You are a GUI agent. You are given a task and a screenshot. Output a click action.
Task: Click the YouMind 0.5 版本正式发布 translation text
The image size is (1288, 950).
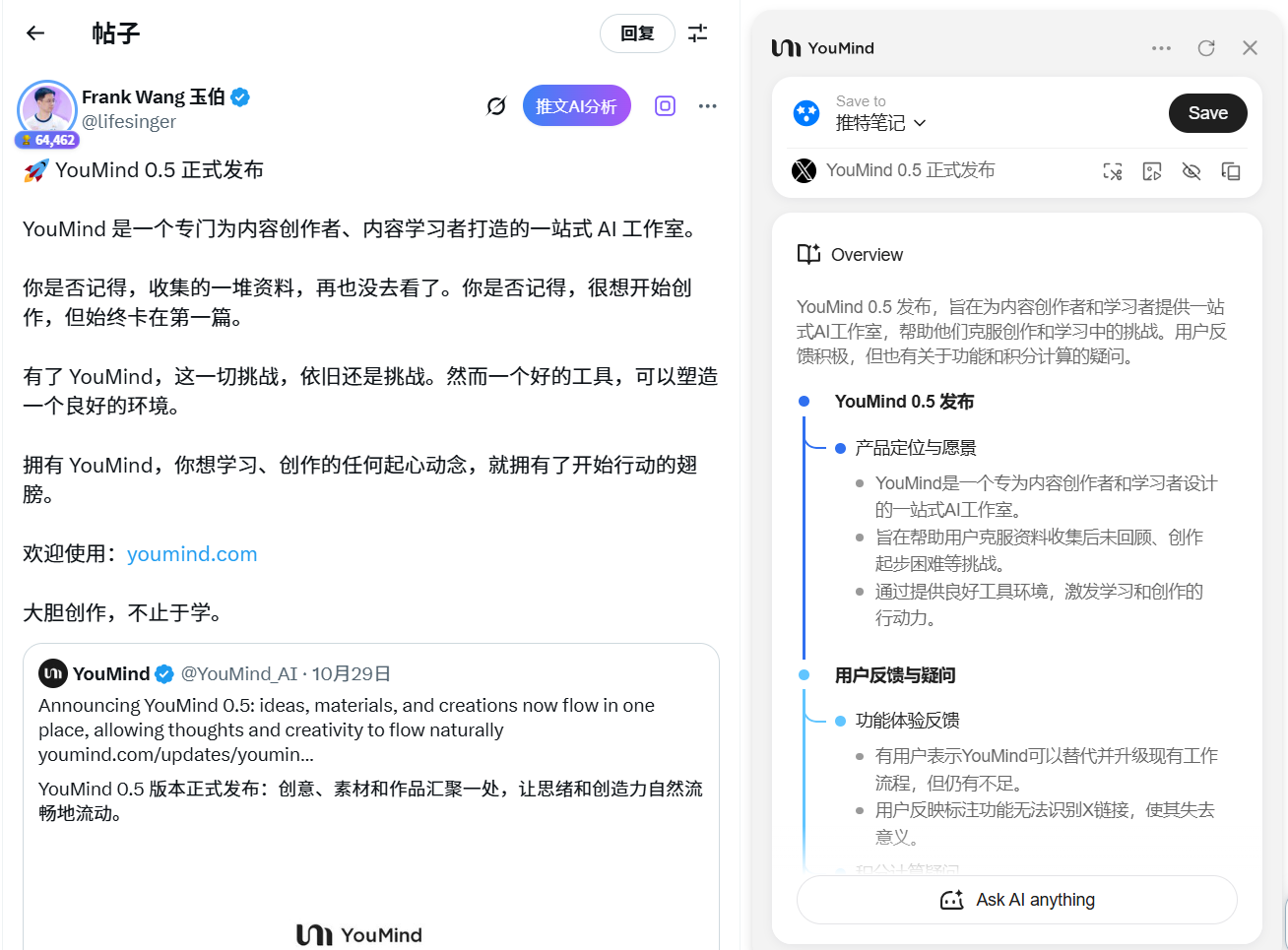tap(370, 801)
